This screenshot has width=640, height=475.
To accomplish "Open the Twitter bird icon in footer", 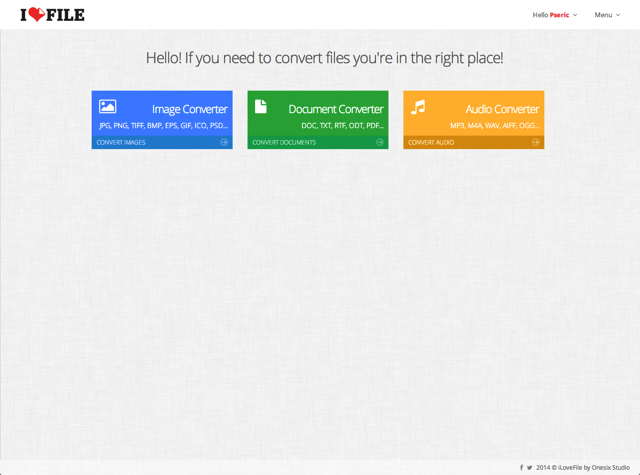I will [x=529, y=468].
